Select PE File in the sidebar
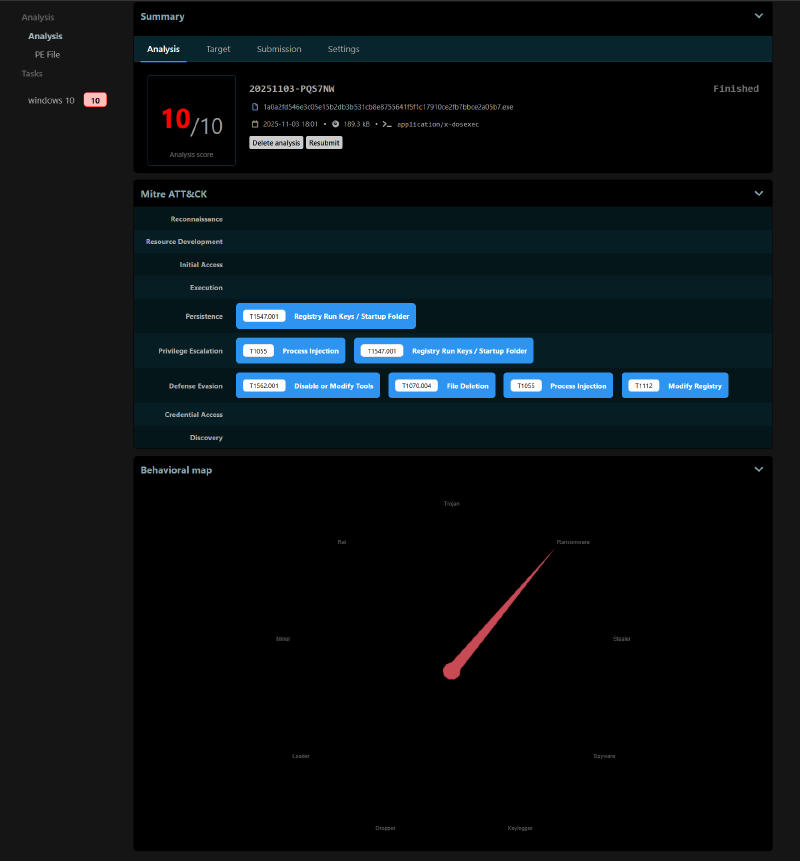800x861 pixels. (47, 54)
